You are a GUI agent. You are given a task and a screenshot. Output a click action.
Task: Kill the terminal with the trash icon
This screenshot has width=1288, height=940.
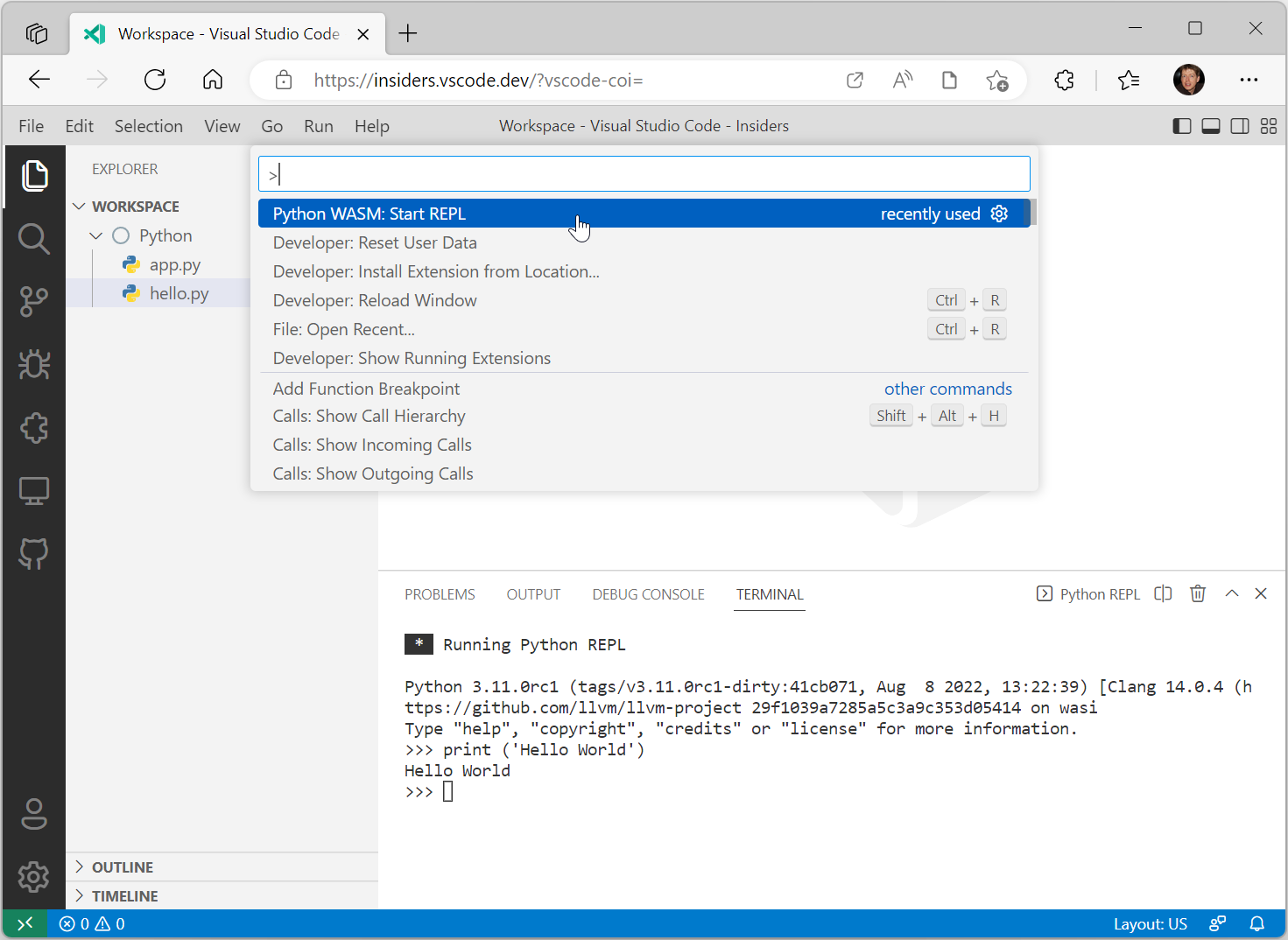1198,593
